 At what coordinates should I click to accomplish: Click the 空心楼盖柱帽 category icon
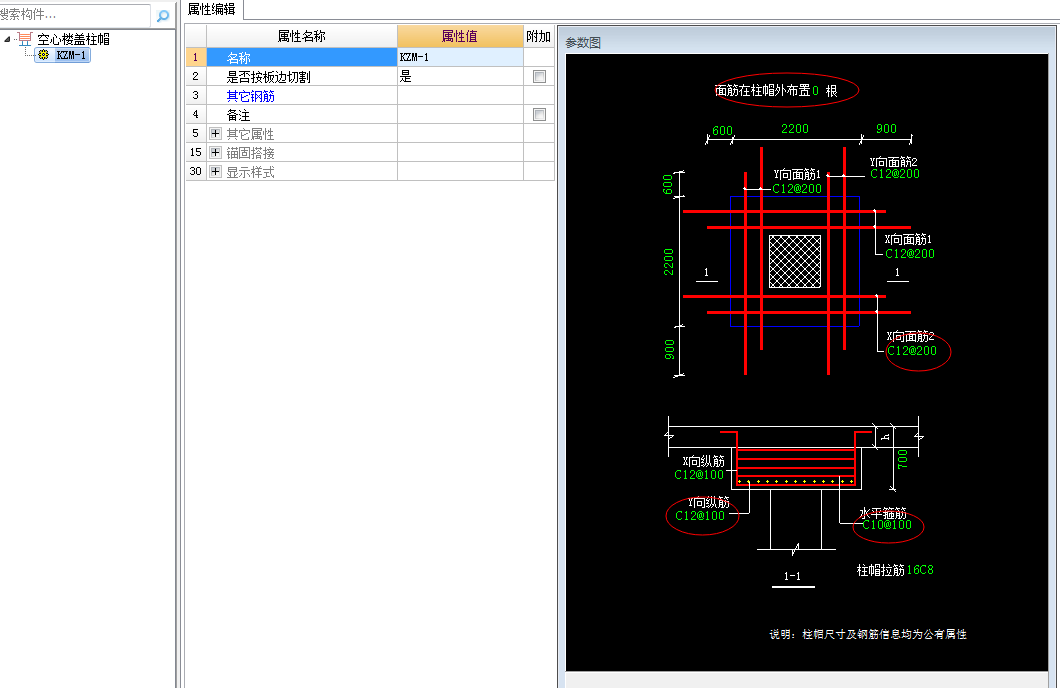(25, 39)
